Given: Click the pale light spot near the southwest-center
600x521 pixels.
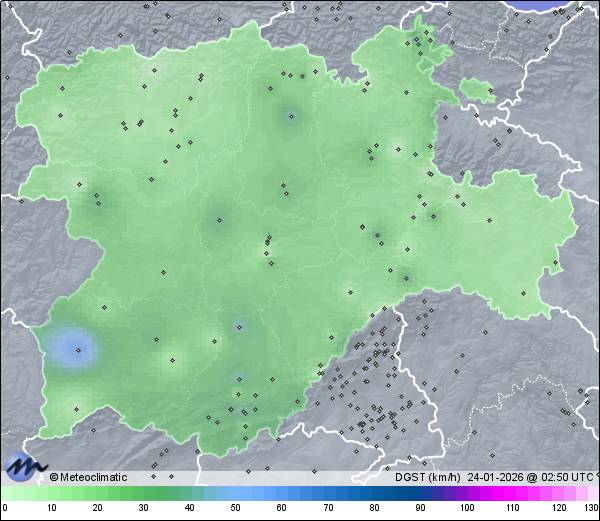Looking at the screenshot, I should click(170, 358).
